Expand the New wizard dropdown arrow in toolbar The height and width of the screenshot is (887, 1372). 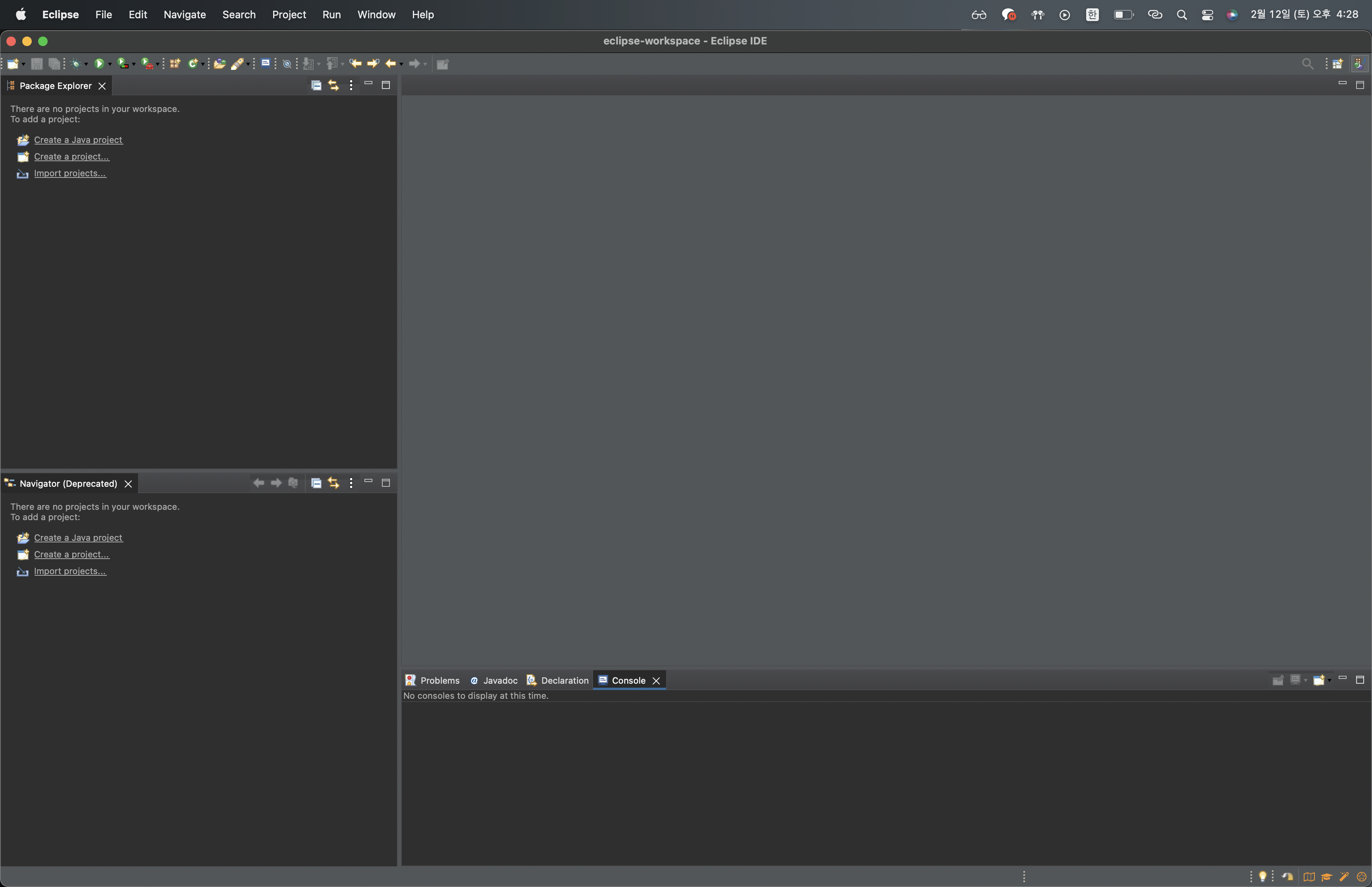(x=23, y=64)
